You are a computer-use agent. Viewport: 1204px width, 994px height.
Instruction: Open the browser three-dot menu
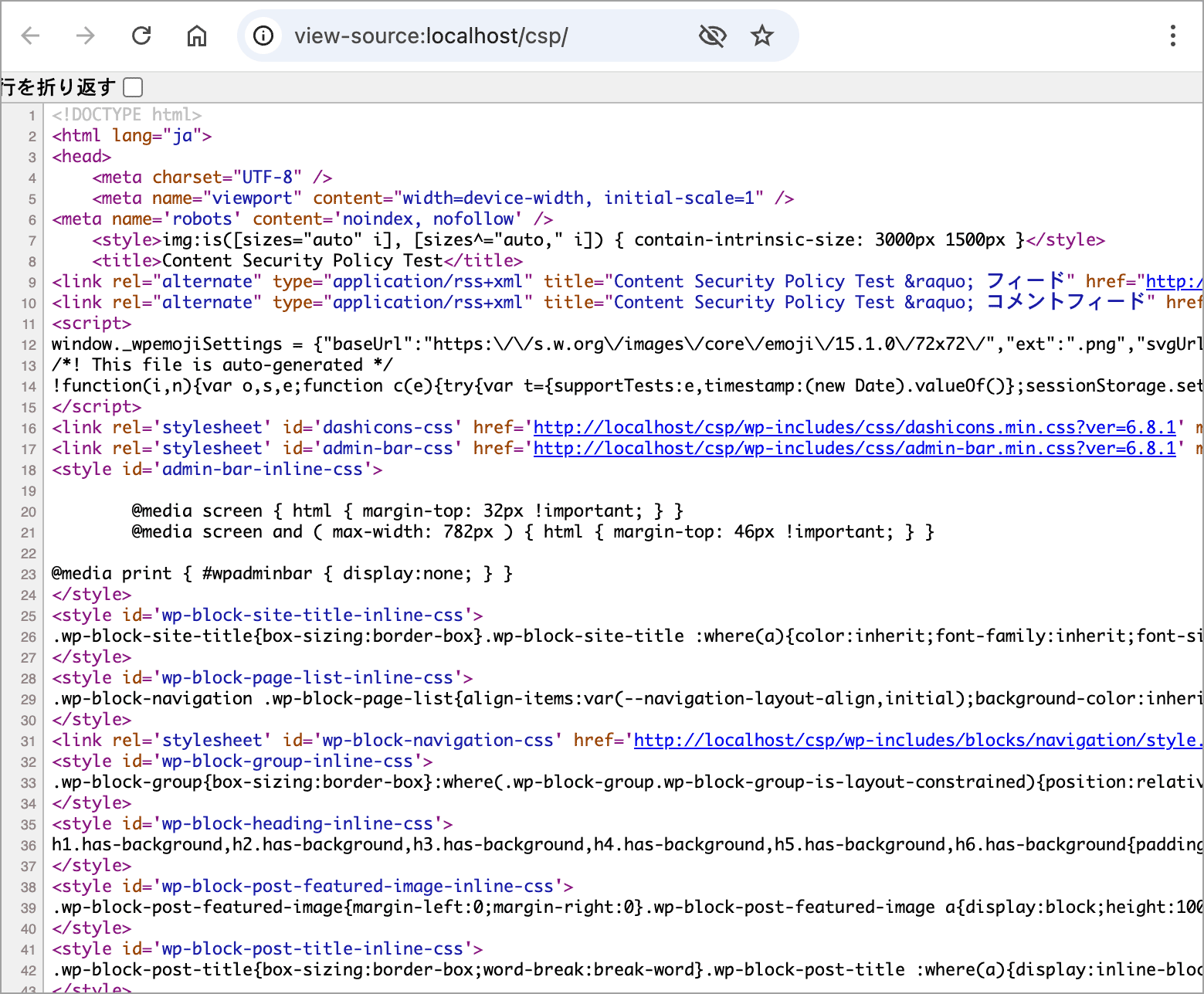[x=1172, y=36]
